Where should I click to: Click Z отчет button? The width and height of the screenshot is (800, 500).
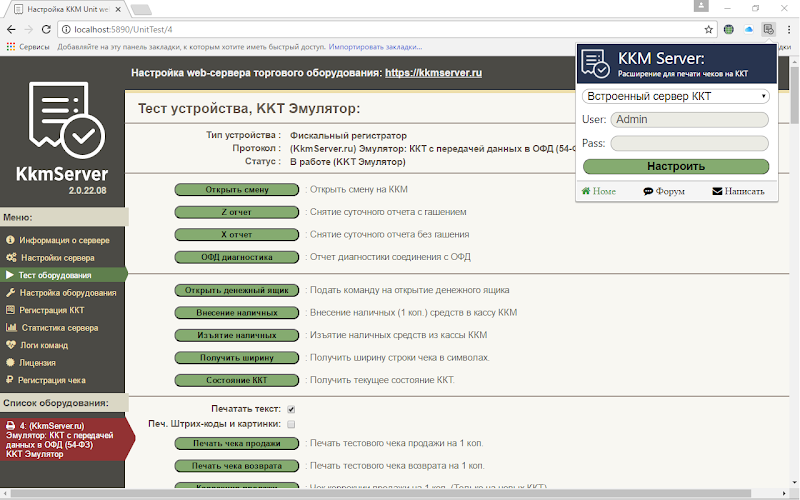pos(237,212)
